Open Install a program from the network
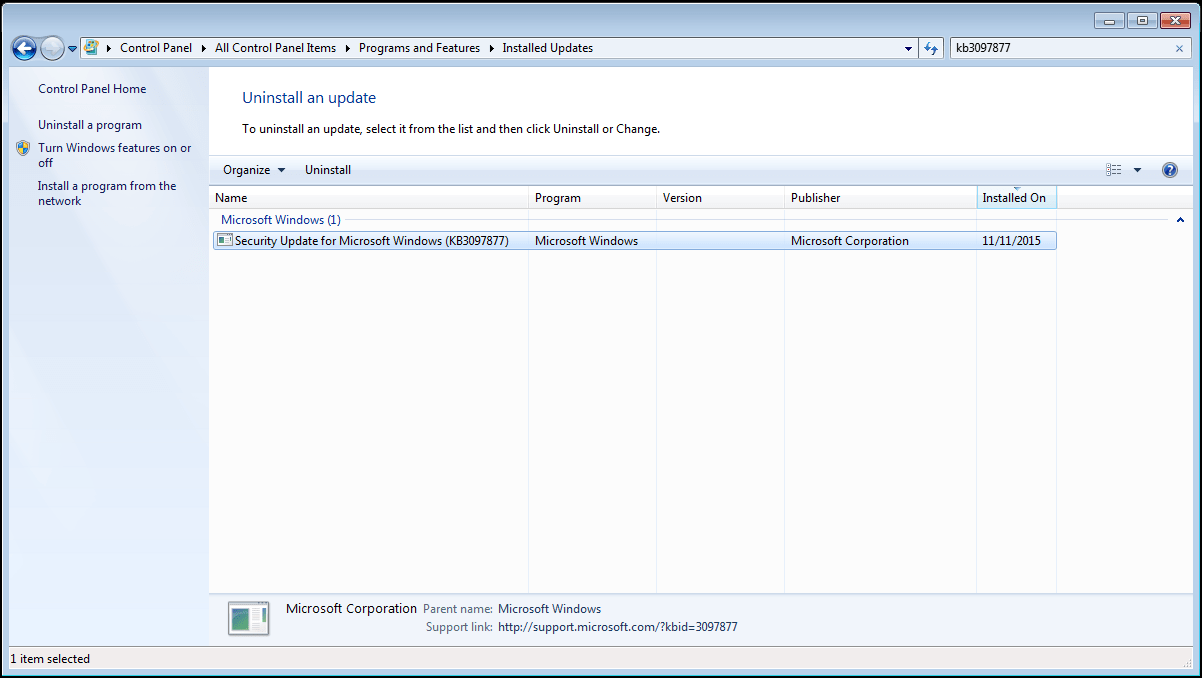This screenshot has height=678, width=1202. 107,193
